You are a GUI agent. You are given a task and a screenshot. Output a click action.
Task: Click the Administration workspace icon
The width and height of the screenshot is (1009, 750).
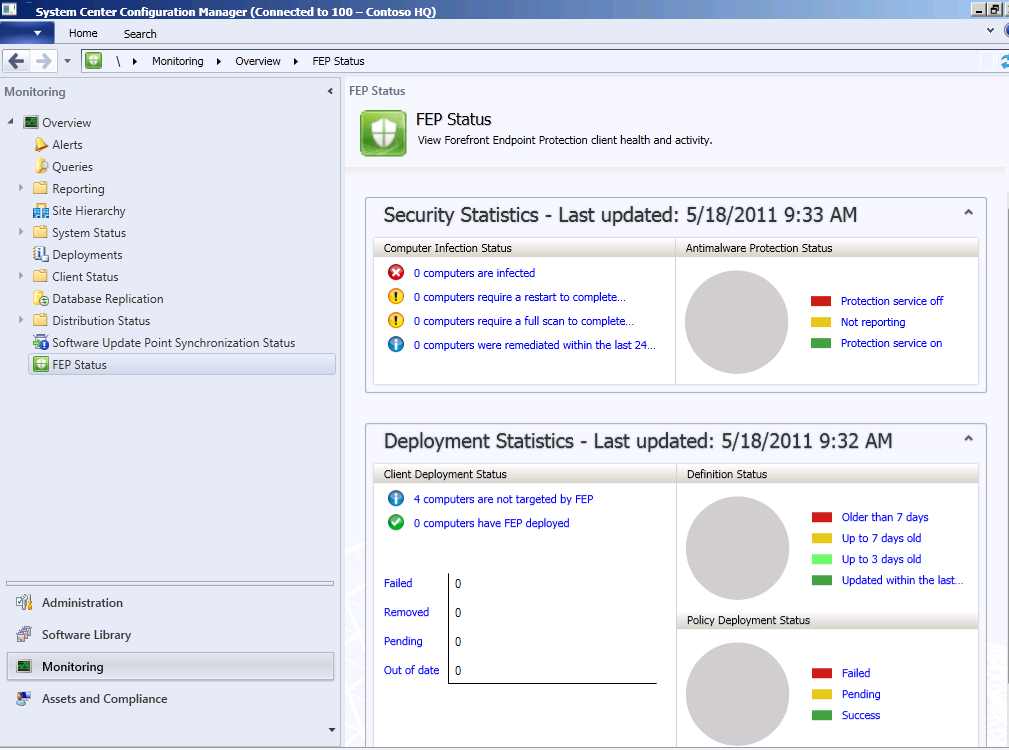[24, 603]
